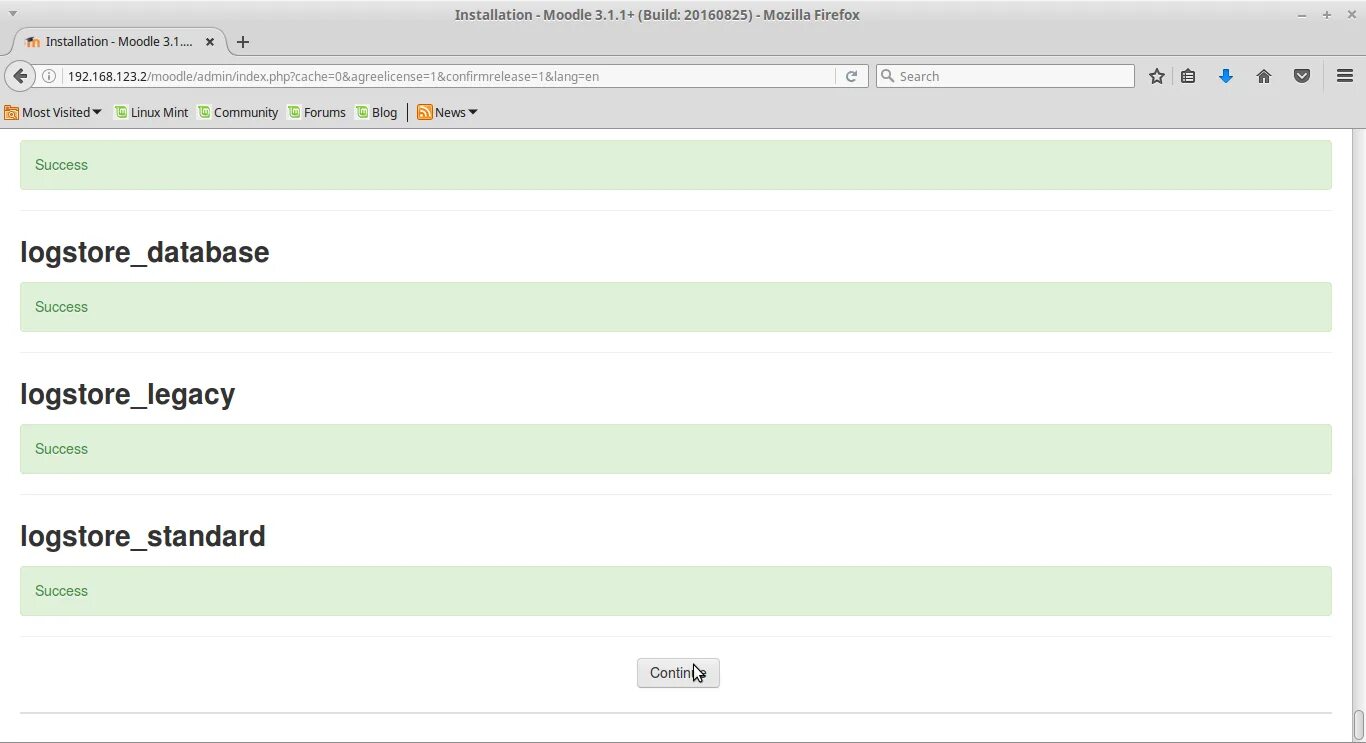This screenshot has height=743, width=1366.
Task: Open site information icon in address bar
Action: (49, 76)
